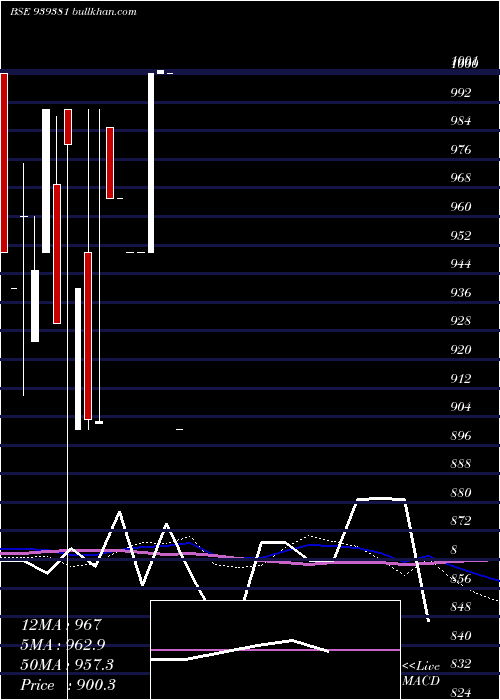The height and width of the screenshot is (700, 500).
Task: Click the BSE bullkhan.com header text
Action: coord(73,12)
